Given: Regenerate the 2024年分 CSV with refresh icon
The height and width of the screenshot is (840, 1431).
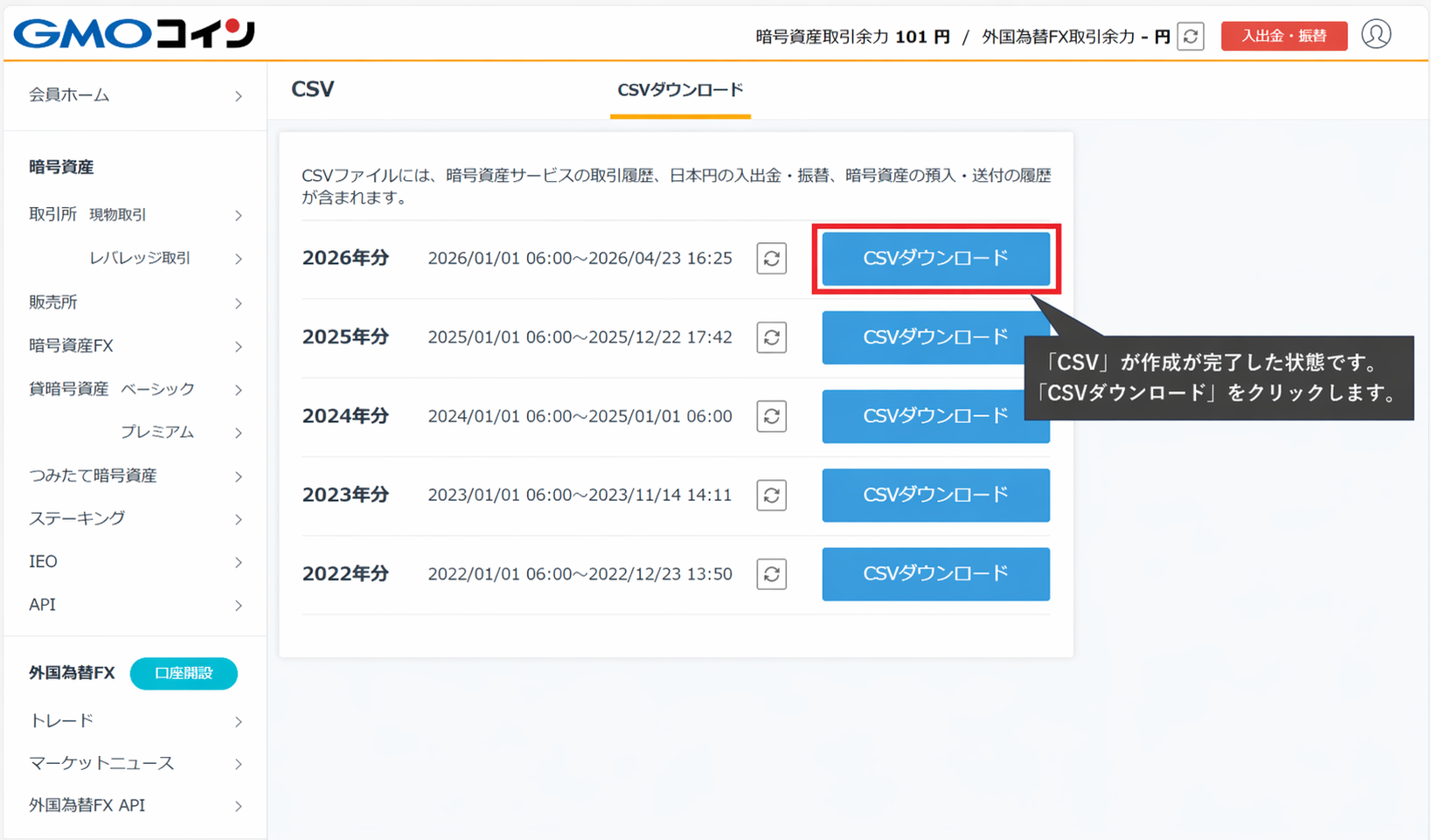Looking at the screenshot, I should click(771, 416).
